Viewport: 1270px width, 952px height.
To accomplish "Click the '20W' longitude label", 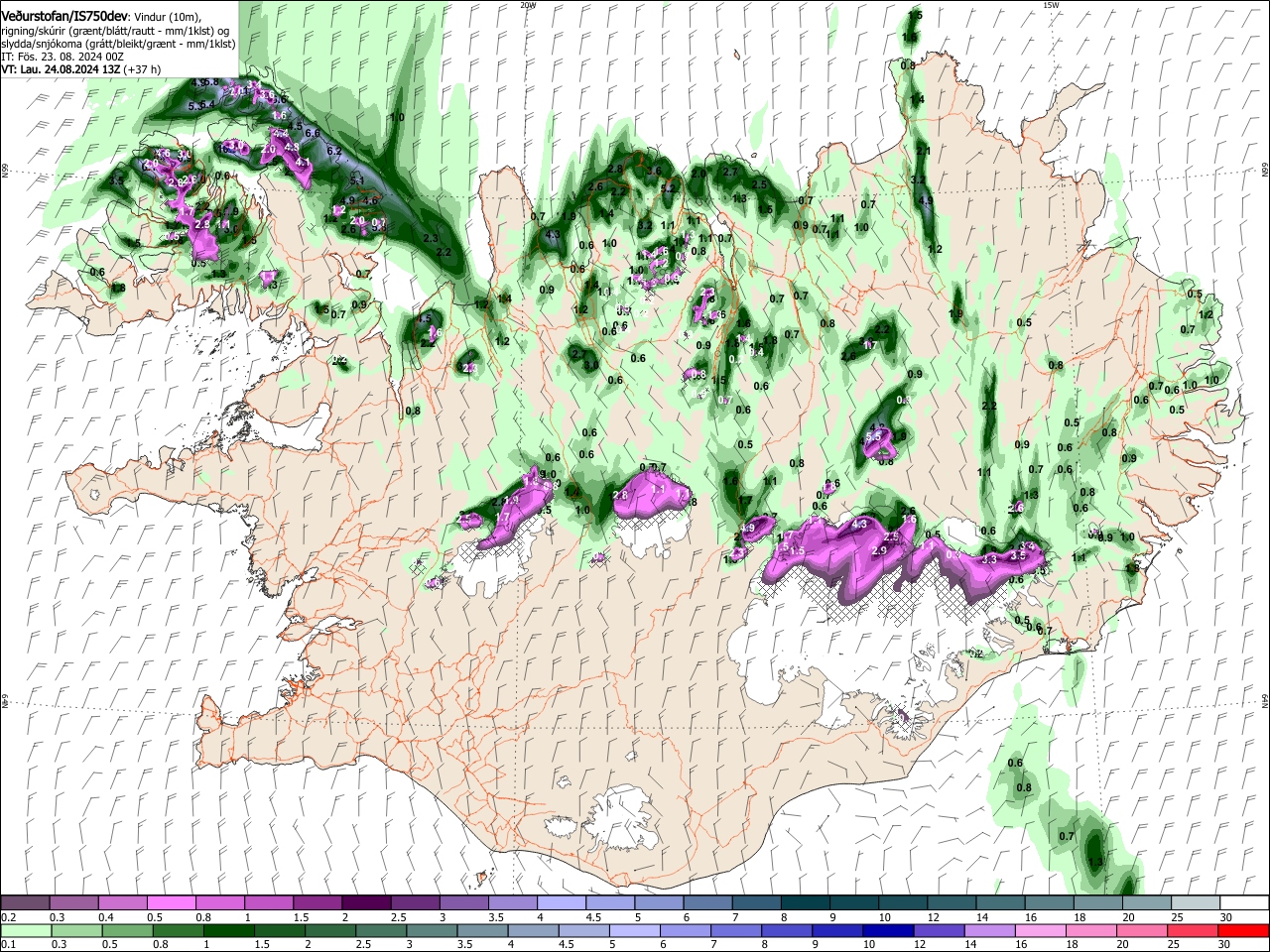I will (x=527, y=5).
